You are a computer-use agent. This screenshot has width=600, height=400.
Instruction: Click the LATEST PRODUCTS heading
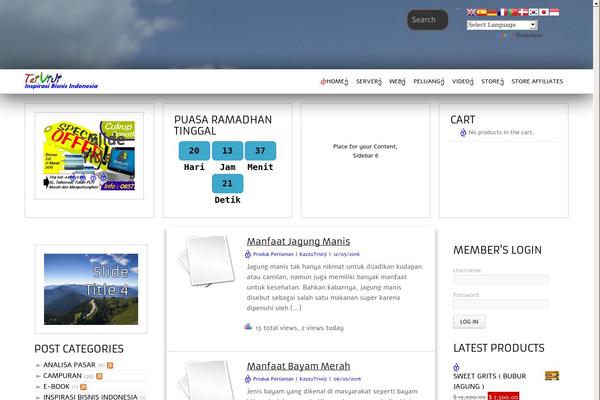pyautogui.click(x=499, y=348)
